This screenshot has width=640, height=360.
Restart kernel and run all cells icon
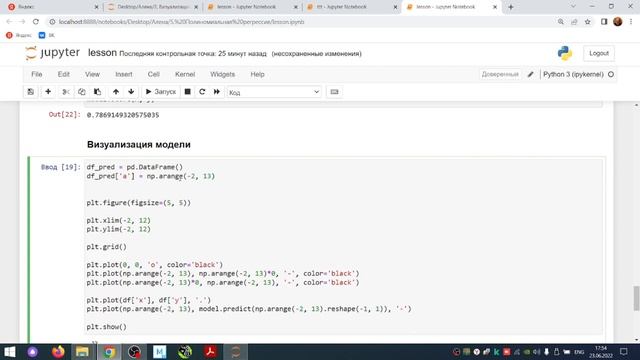217,92
